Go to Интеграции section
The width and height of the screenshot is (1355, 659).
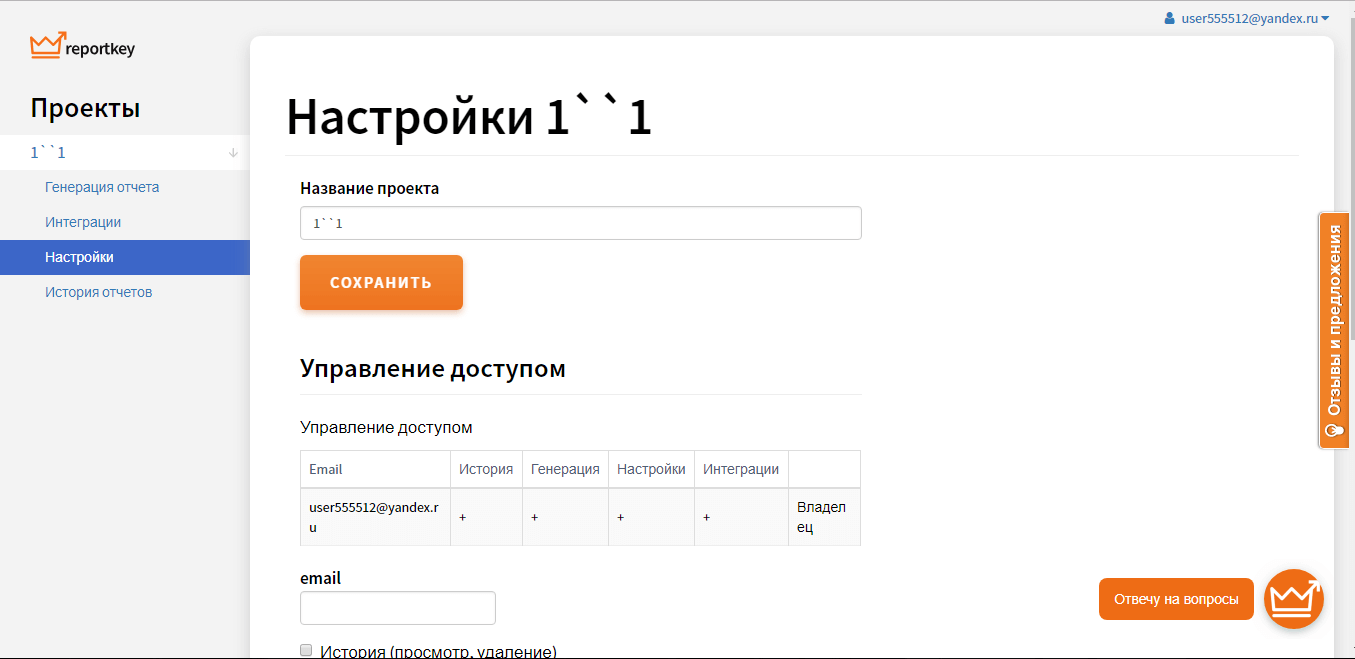pyautogui.click(x=83, y=222)
